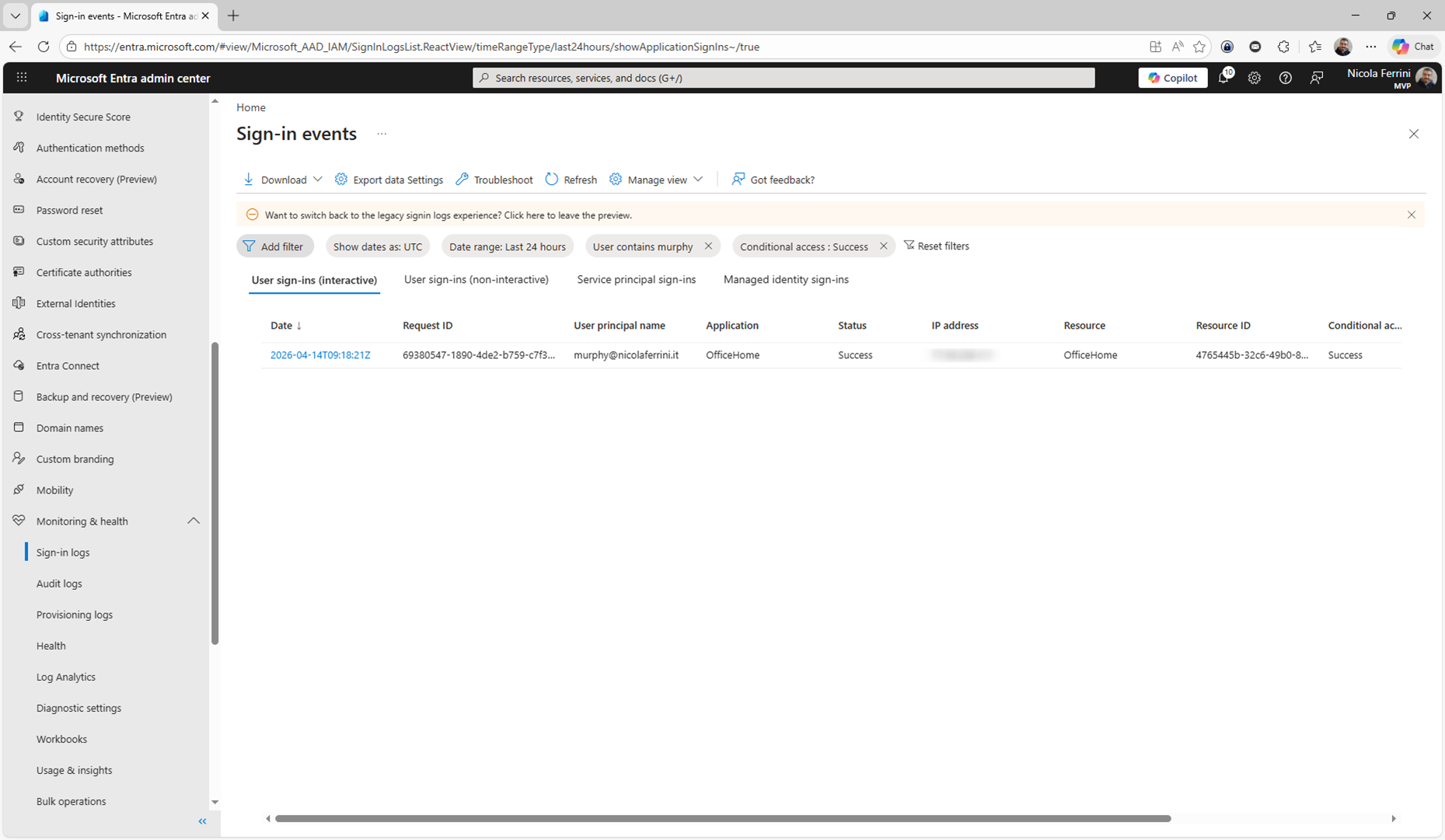Open Diagnostic settings in sidebar
The height and width of the screenshot is (840, 1445).
click(x=79, y=708)
